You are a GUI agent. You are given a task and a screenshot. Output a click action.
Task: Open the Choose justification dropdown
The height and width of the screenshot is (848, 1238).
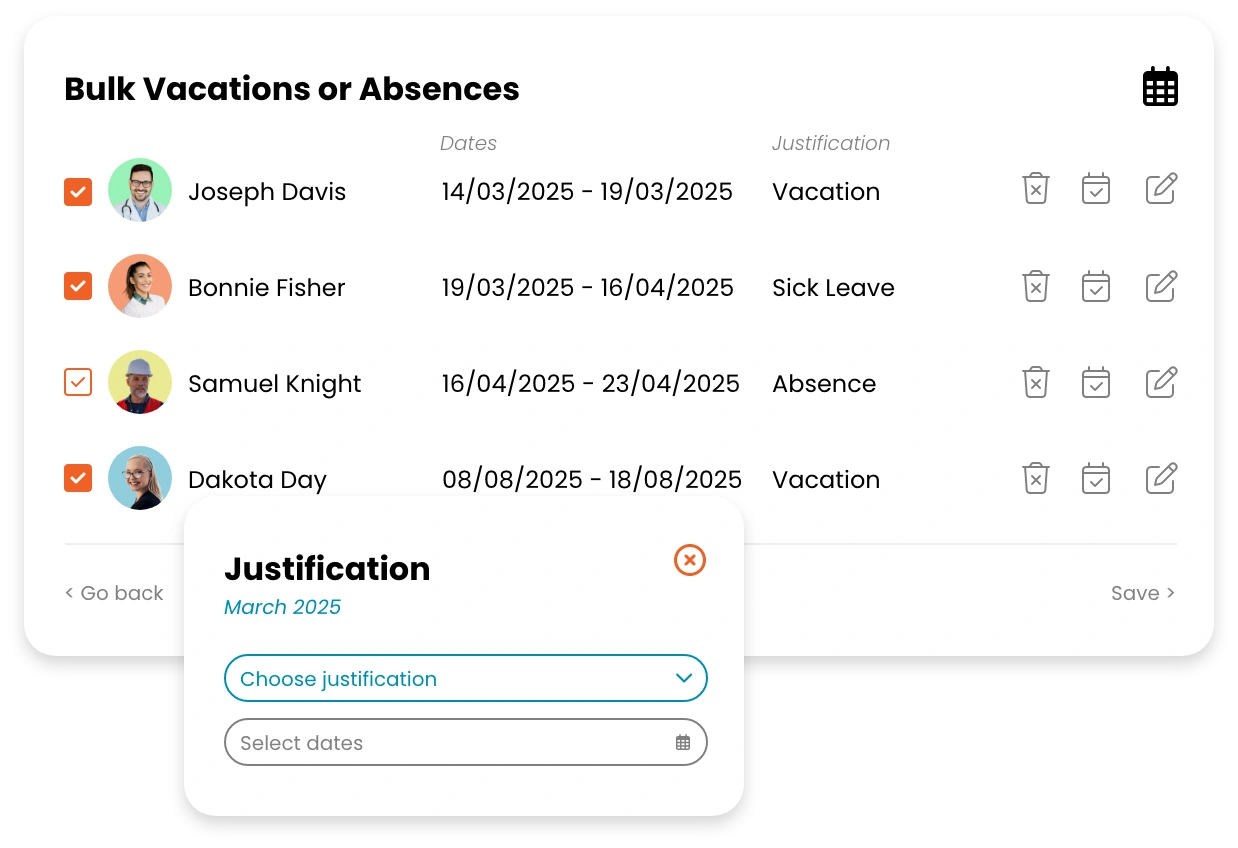pyautogui.click(x=465, y=679)
